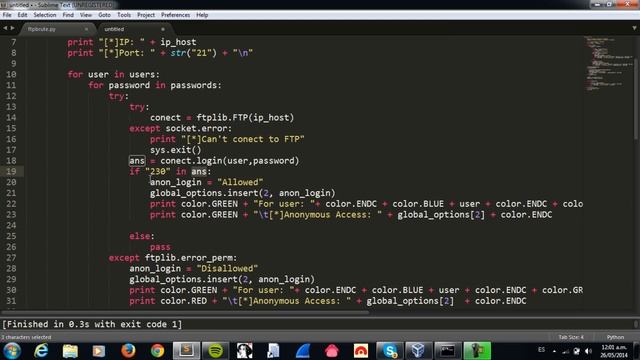
Task: Open the black-and-white face icon app
Action: click(x=244, y=351)
